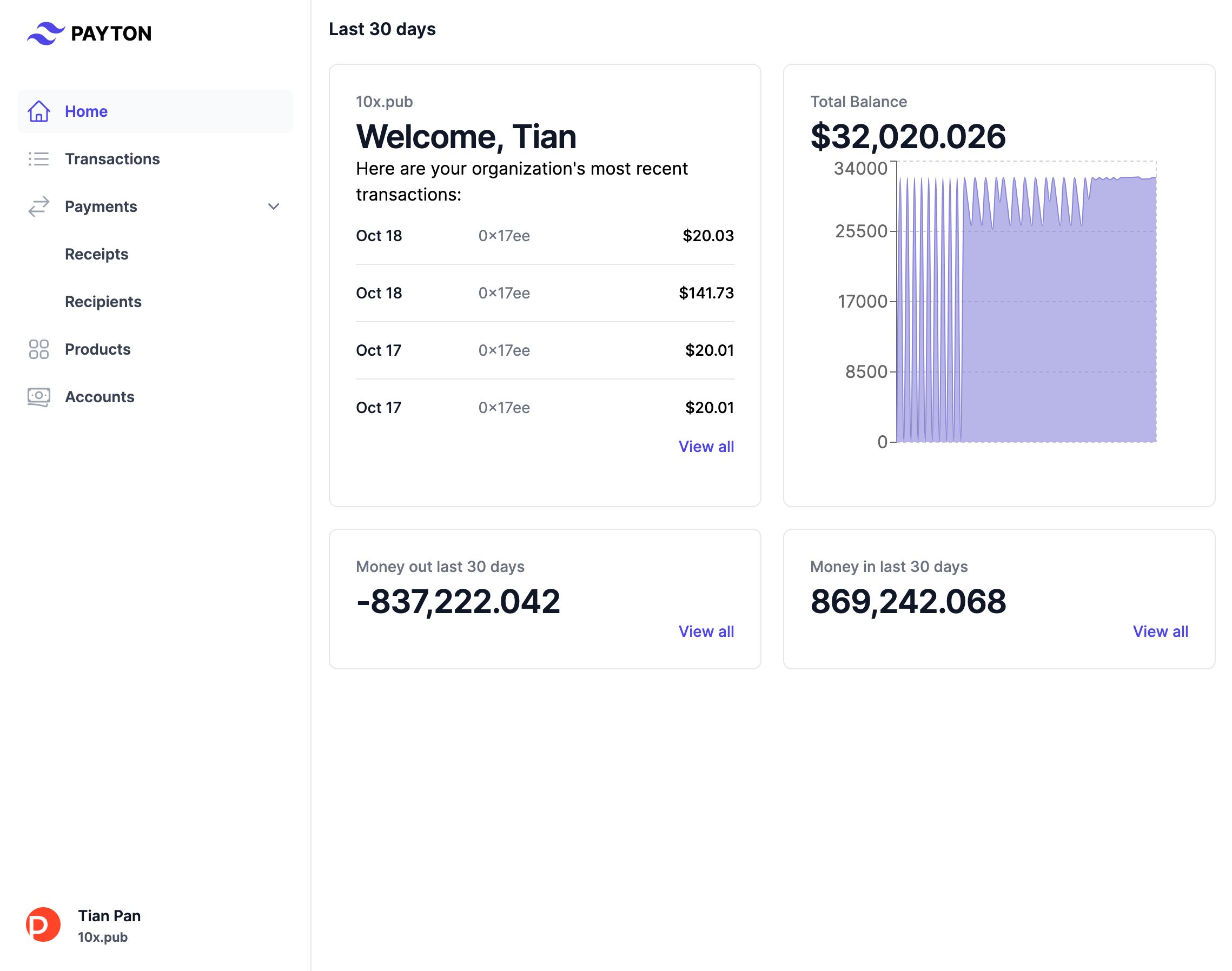Click the Total Balance $32,020.026 value

908,136
